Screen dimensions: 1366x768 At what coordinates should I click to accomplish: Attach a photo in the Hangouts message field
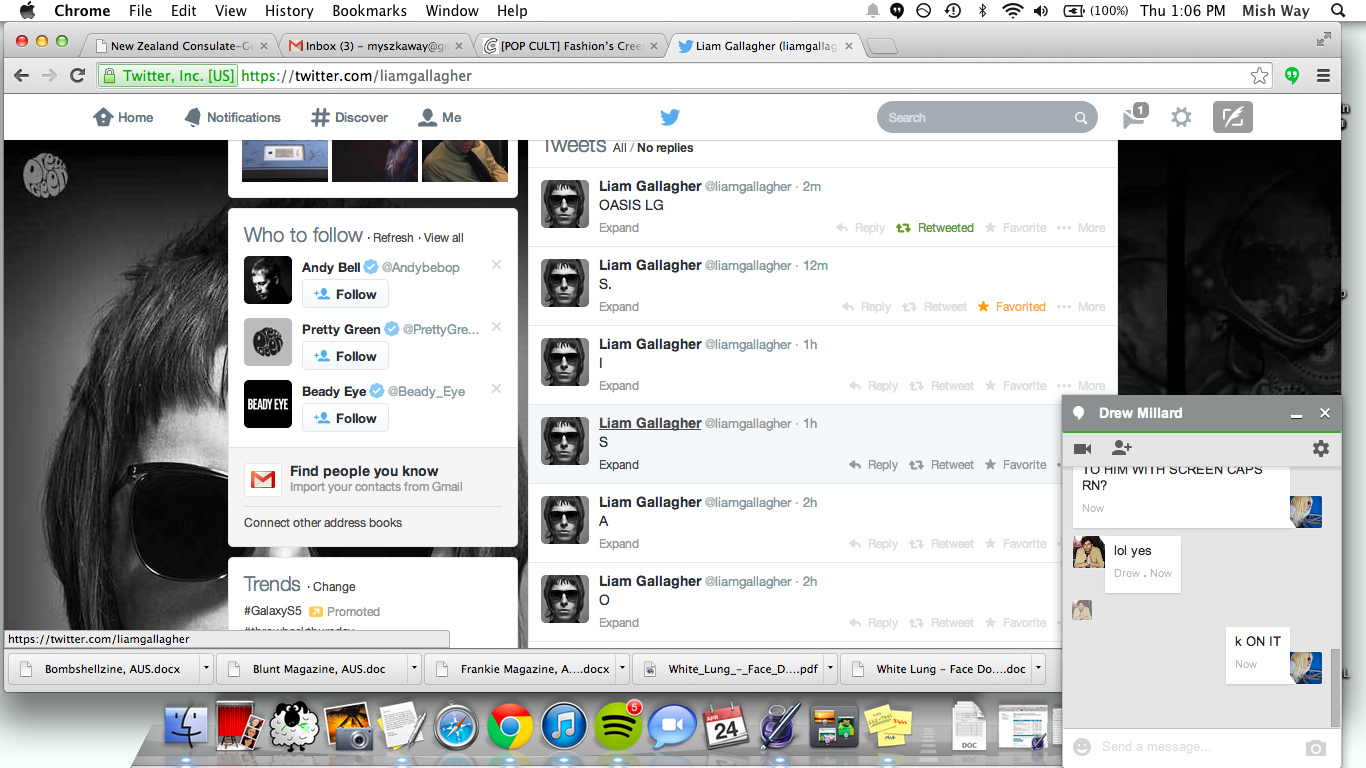click(1315, 746)
